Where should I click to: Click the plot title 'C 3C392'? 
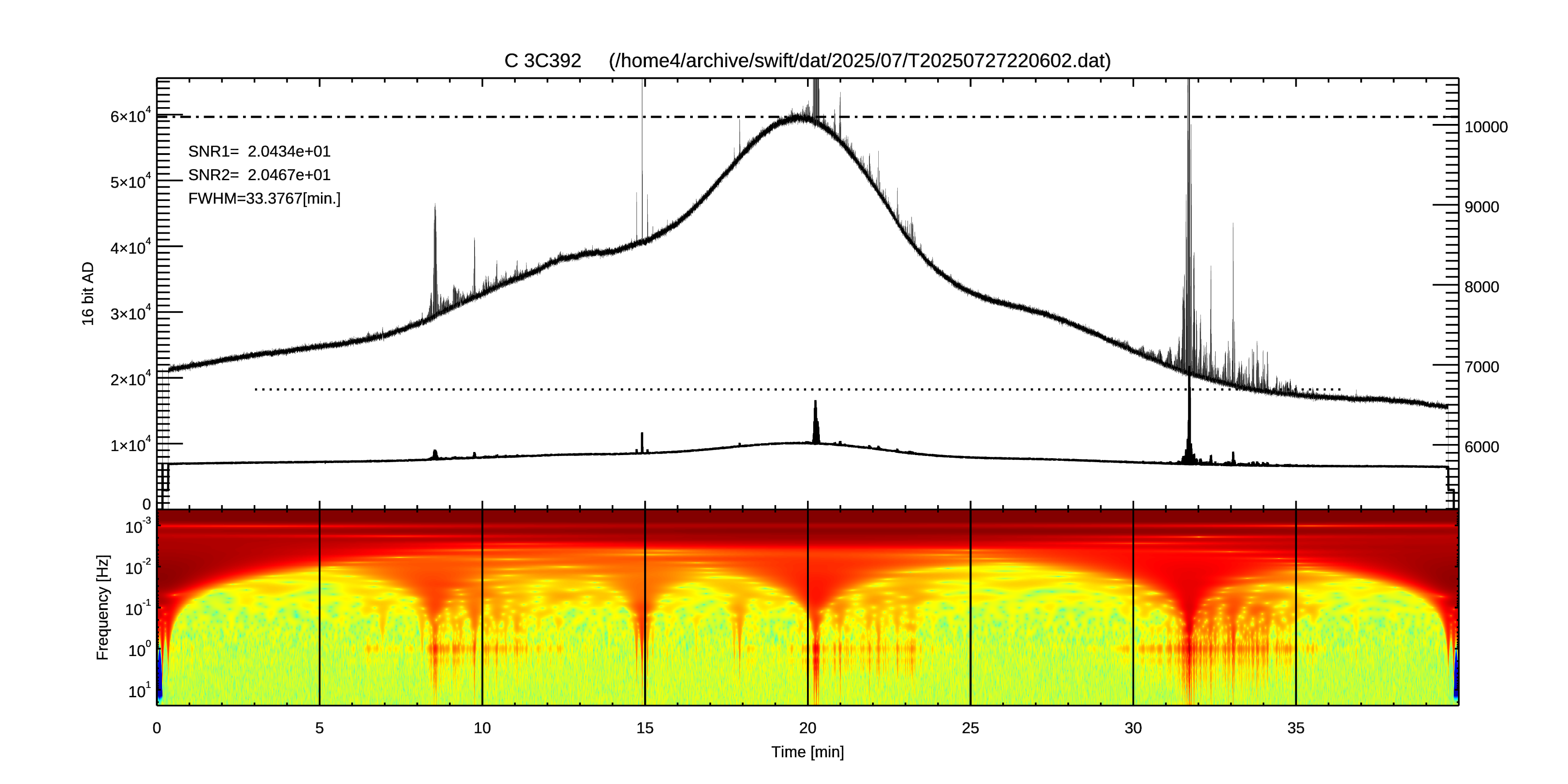tap(542, 61)
